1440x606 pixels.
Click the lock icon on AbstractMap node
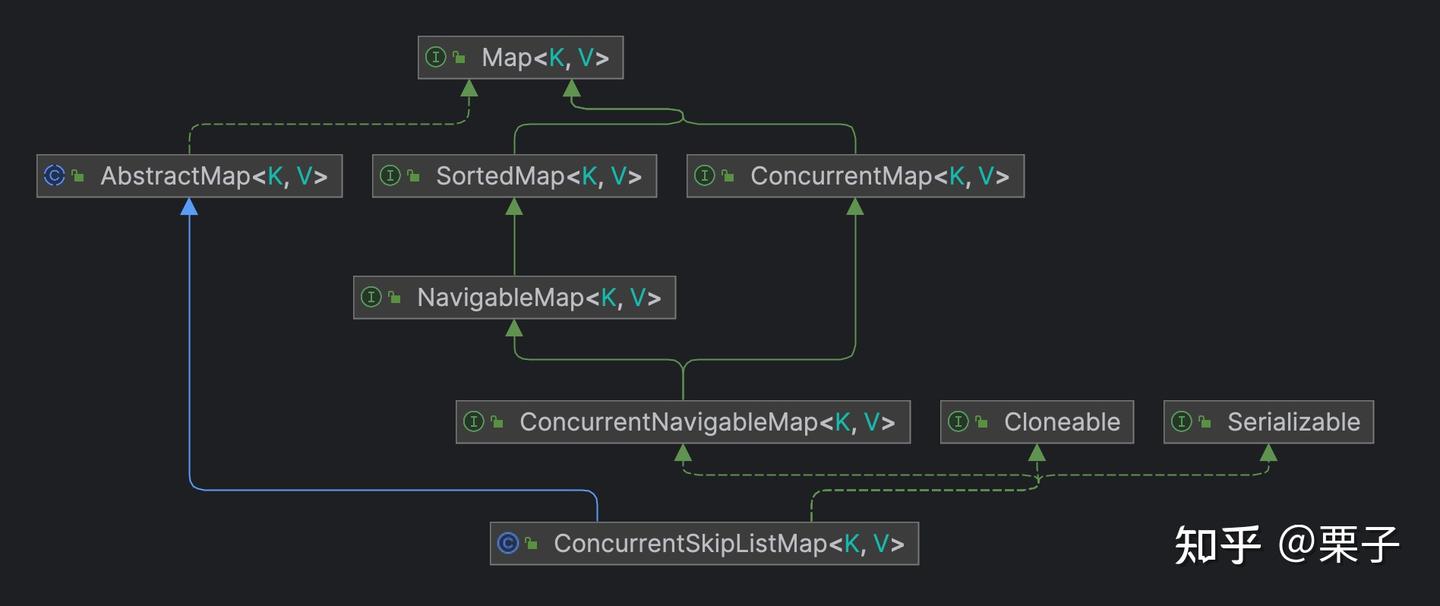pos(78,176)
